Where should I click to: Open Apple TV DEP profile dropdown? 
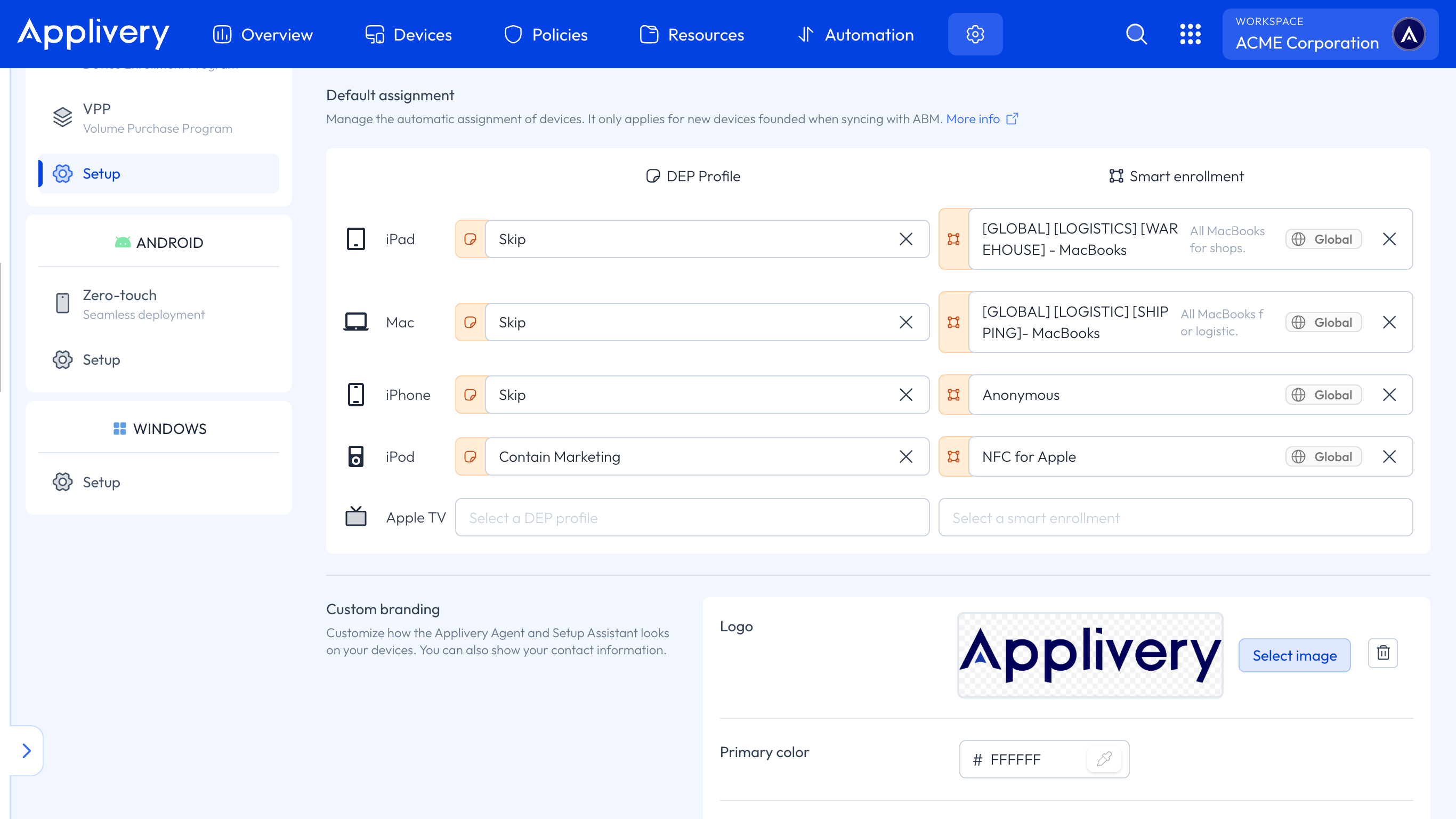click(x=692, y=518)
